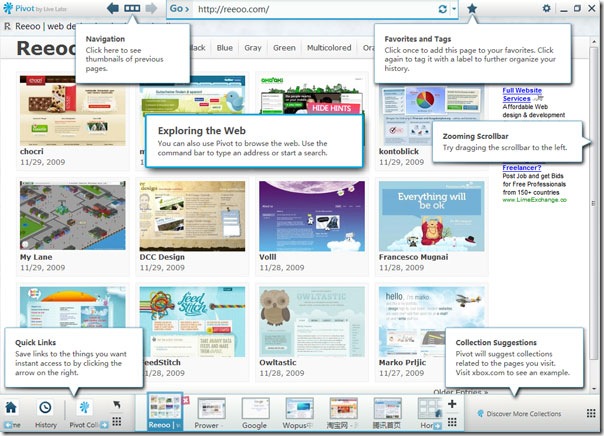Switch to the 腾讯首页 tab thumbnail
The width and height of the screenshot is (604, 436).
[388, 409]
